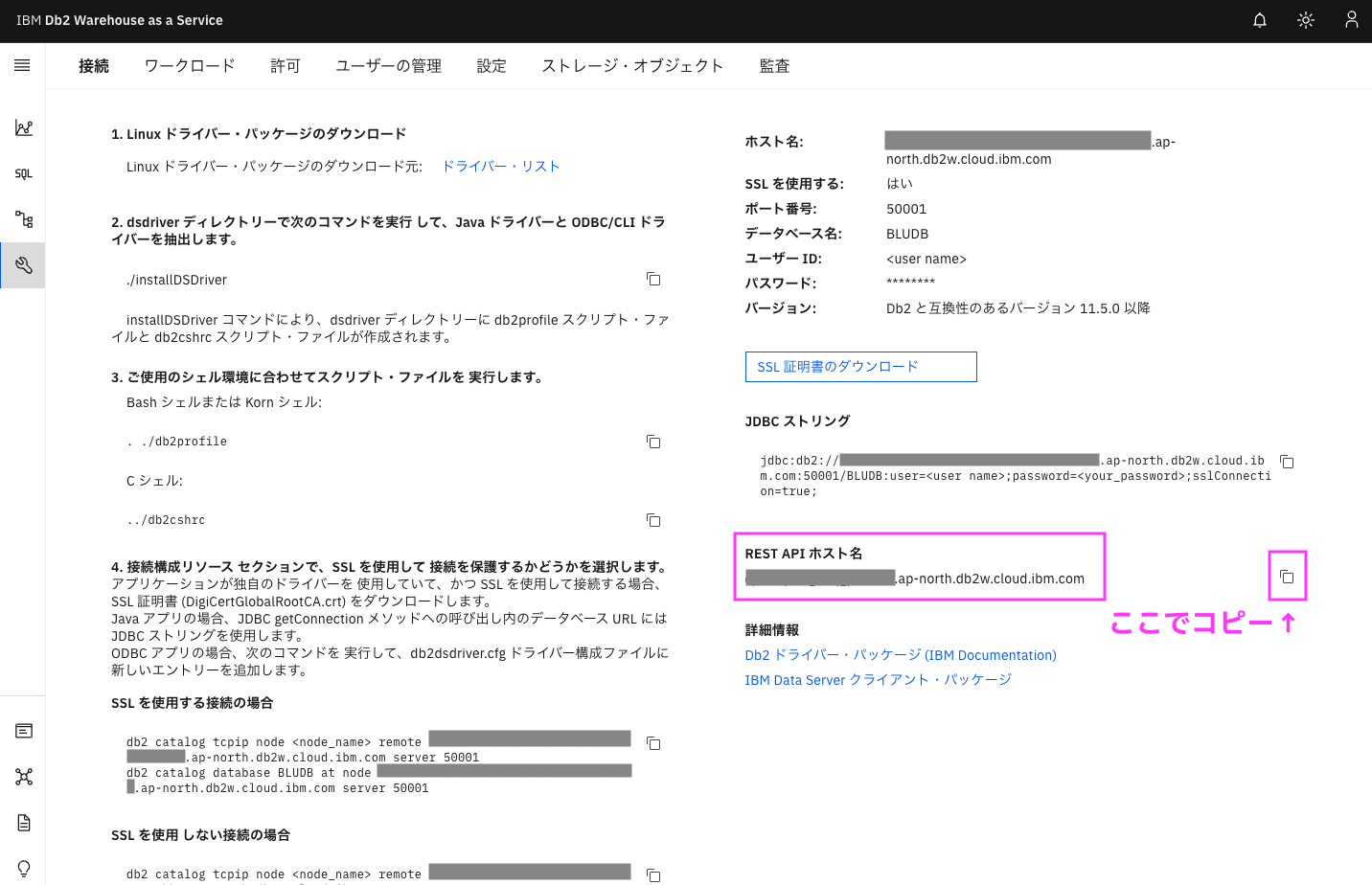Click the SSL を使用する接続の場合 heading
Screen dimensions: 1372x885
(193, 703)
